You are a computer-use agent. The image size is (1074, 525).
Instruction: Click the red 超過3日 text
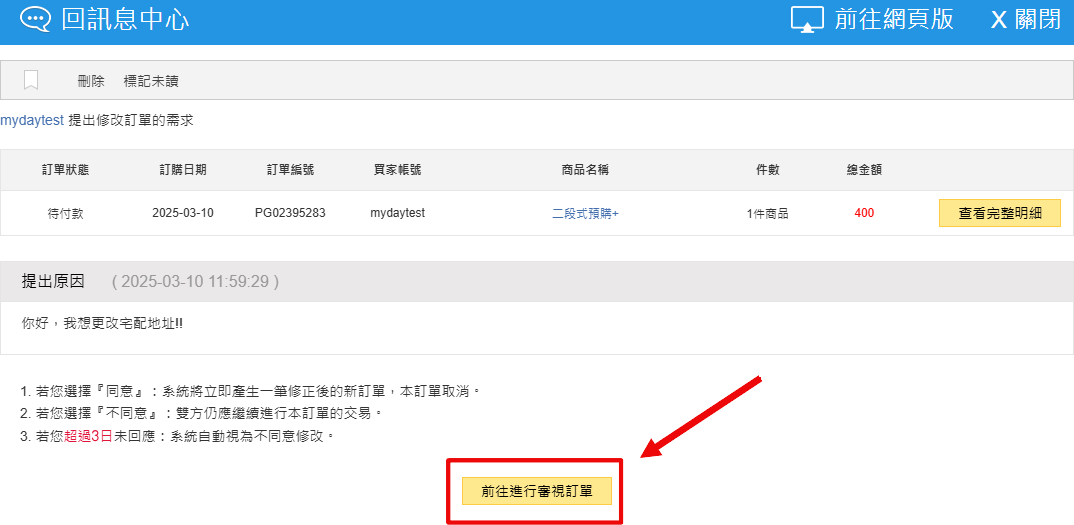point(88,436)
